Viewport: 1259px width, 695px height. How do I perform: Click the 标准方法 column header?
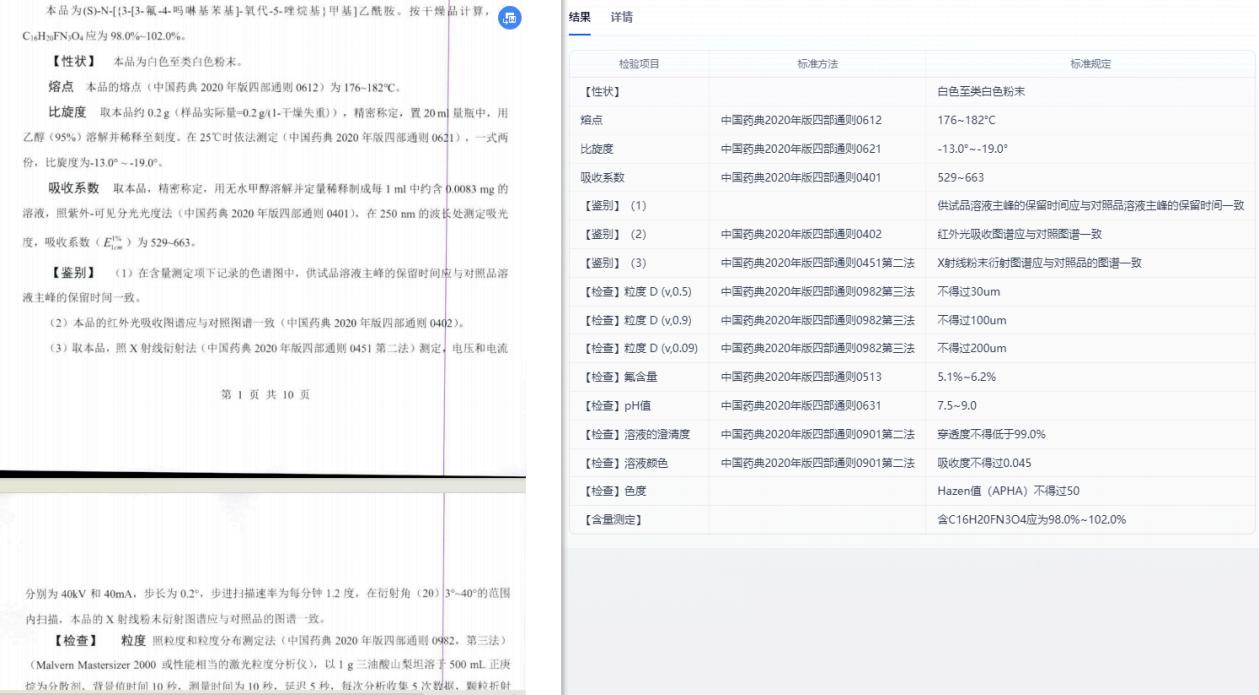pyautogui.click(x=817, y=64)
